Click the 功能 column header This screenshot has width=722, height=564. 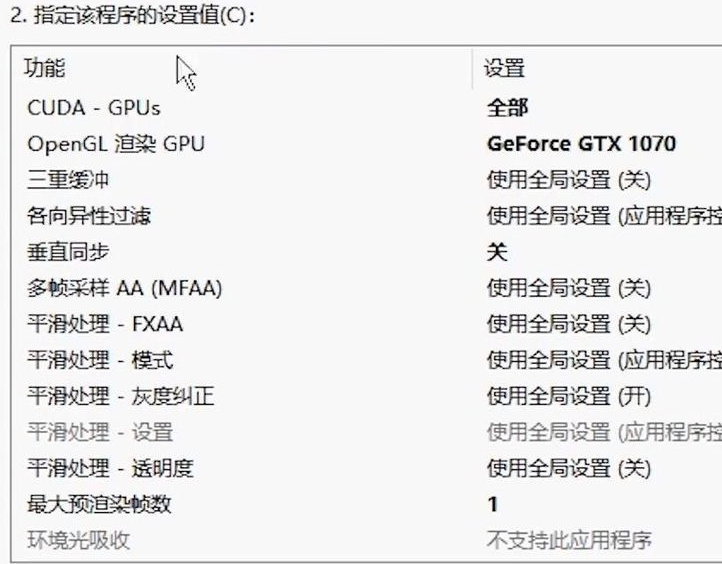coord(45,68)
